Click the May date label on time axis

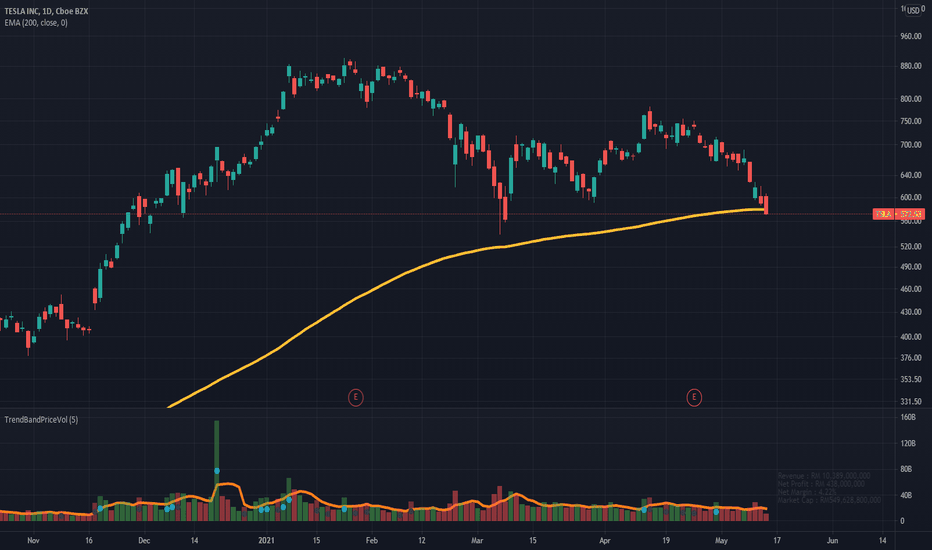coord(721,540)
